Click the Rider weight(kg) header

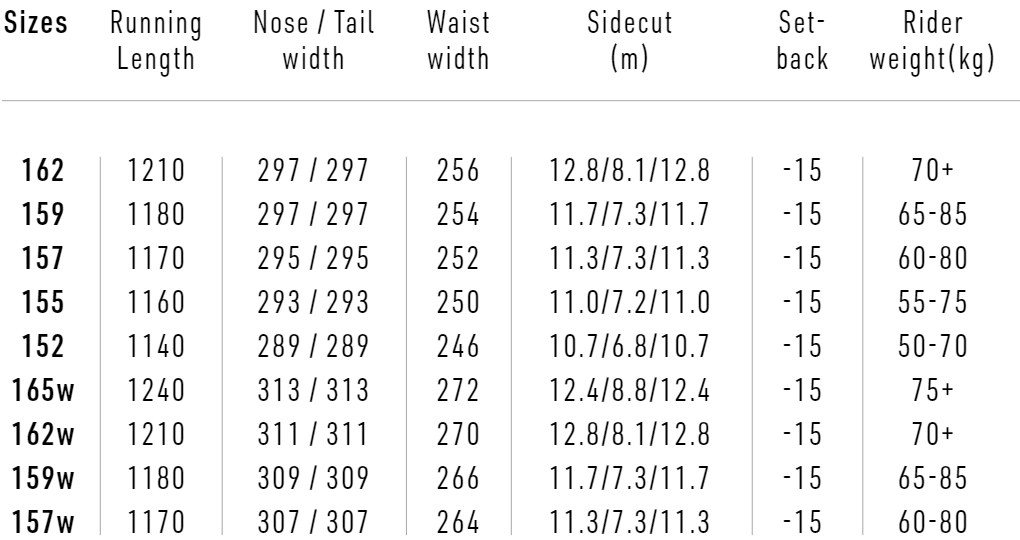(932, 41)
